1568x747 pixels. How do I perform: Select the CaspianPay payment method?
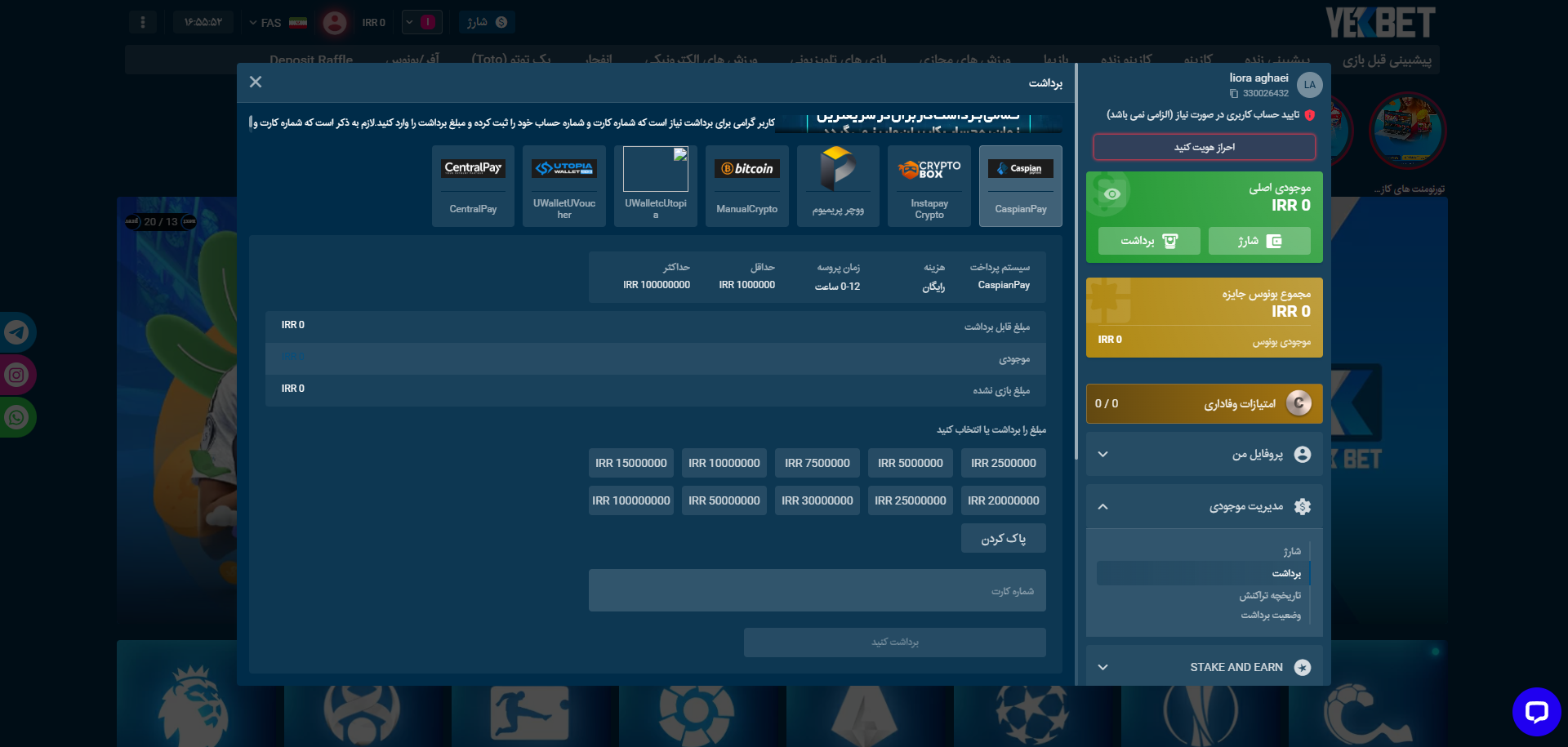tap(1020, 186)
